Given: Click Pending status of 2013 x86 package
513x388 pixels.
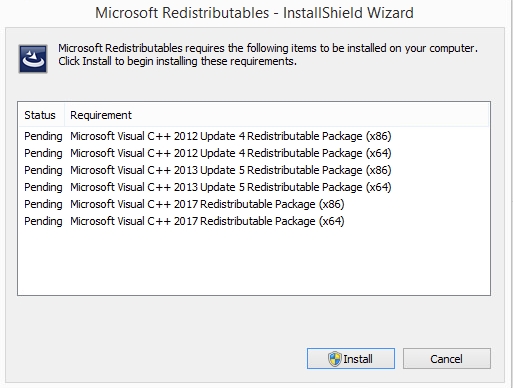Looking at the screenshot, I should tap(43, 170).
